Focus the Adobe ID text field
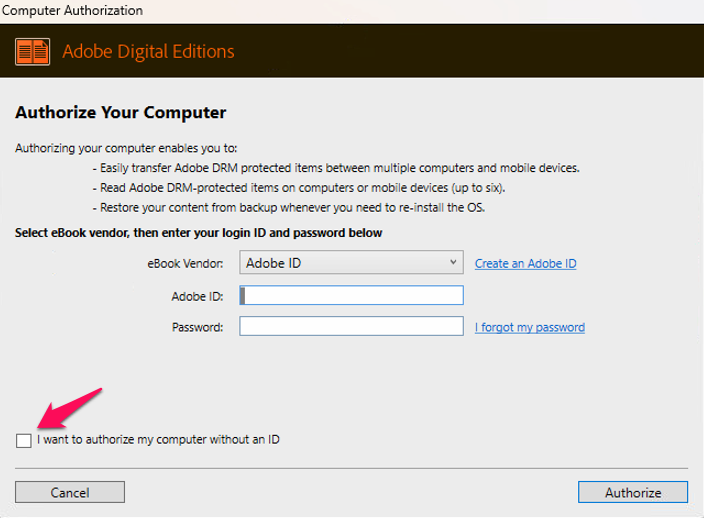 (x=352, y=295)
